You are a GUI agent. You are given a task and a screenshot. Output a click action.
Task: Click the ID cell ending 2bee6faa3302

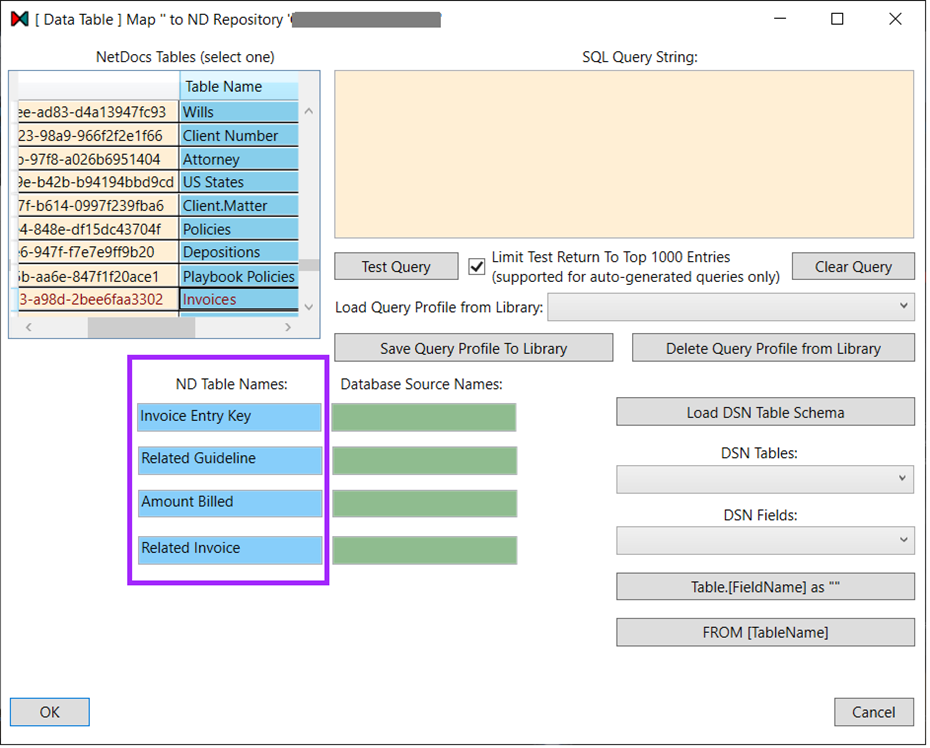click(x=98, y=299)
